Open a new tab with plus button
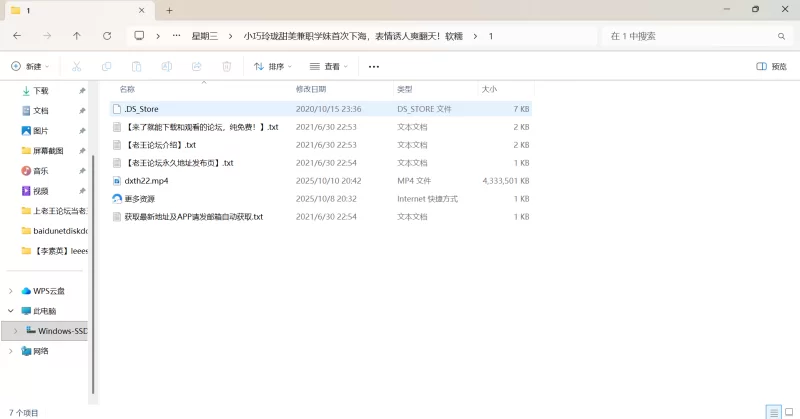This screenshot has width=800, height=419. 169,10
